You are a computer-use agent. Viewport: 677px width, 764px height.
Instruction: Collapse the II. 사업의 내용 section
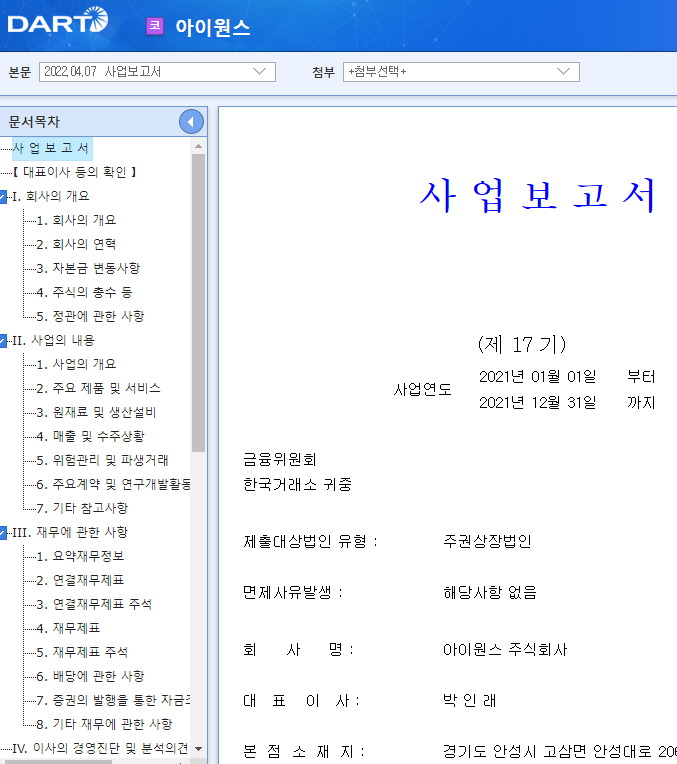[3, 341]
